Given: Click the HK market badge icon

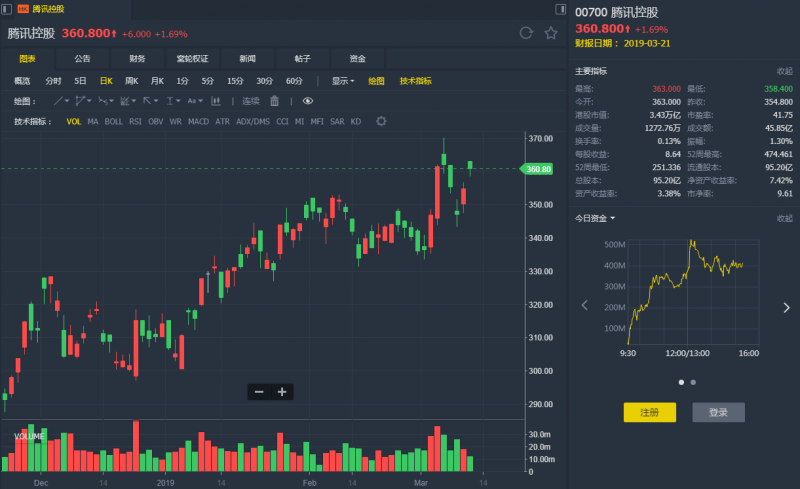Looking at the screenshot, I should pyautogui.click(x=23, y=9).
